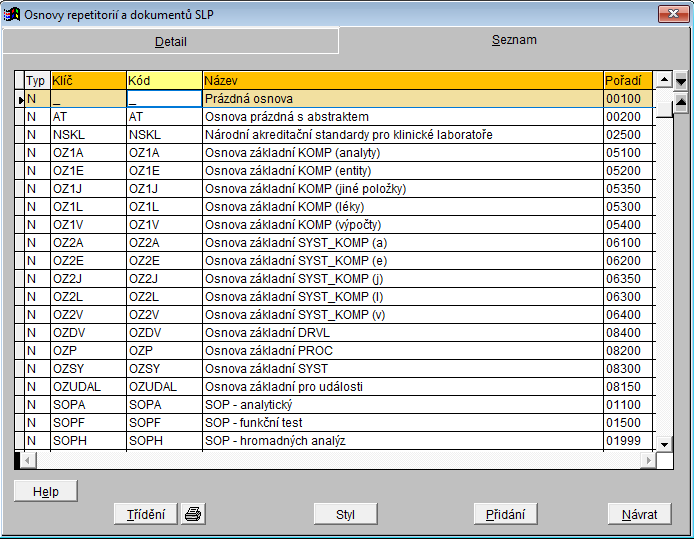Click the application icon in title bar

(x=12, y=12)
